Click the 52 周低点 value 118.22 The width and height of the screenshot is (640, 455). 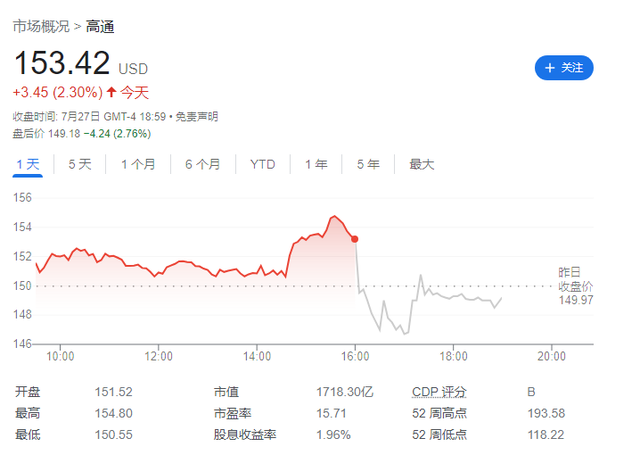click(546, 435)
